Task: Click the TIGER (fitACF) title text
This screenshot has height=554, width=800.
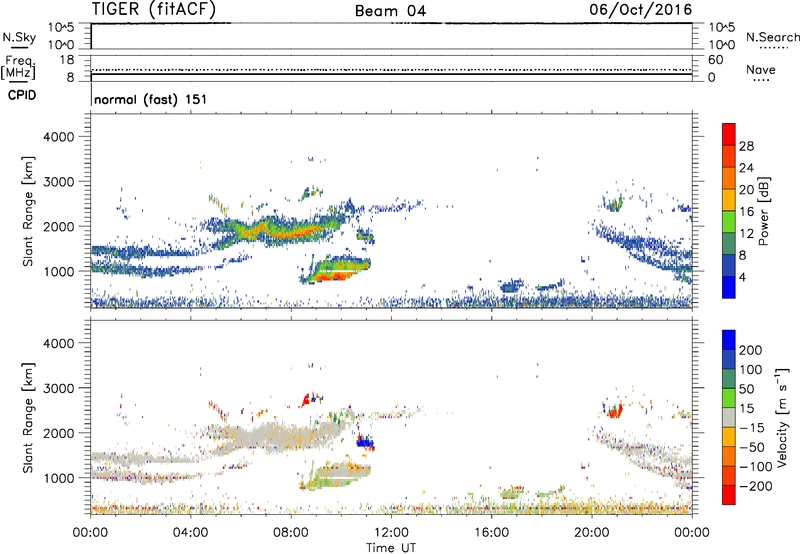Action: 154,9
